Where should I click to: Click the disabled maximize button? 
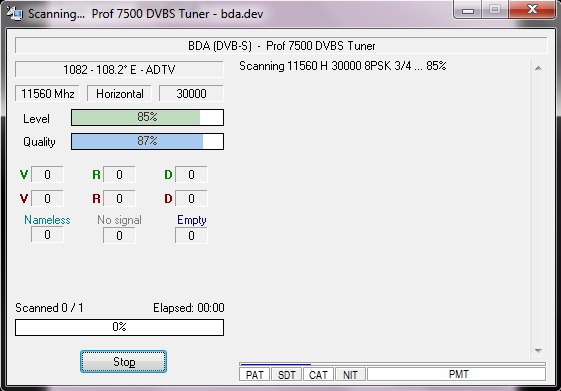[495, 10]
